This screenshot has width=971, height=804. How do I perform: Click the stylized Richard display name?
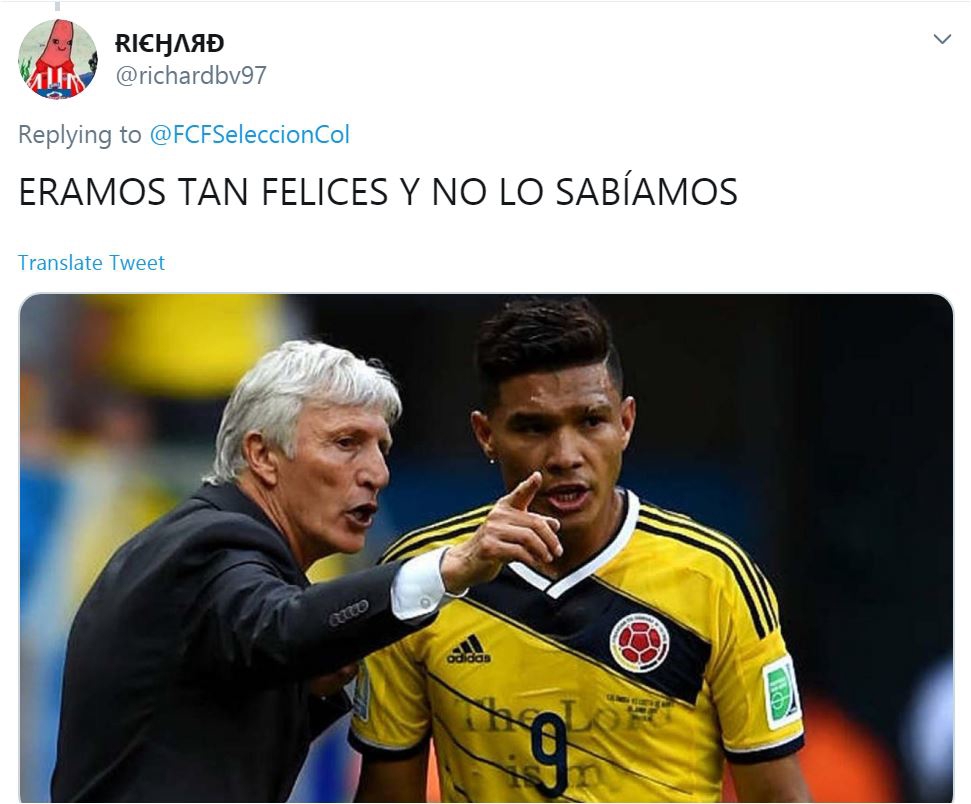(169, 43)
